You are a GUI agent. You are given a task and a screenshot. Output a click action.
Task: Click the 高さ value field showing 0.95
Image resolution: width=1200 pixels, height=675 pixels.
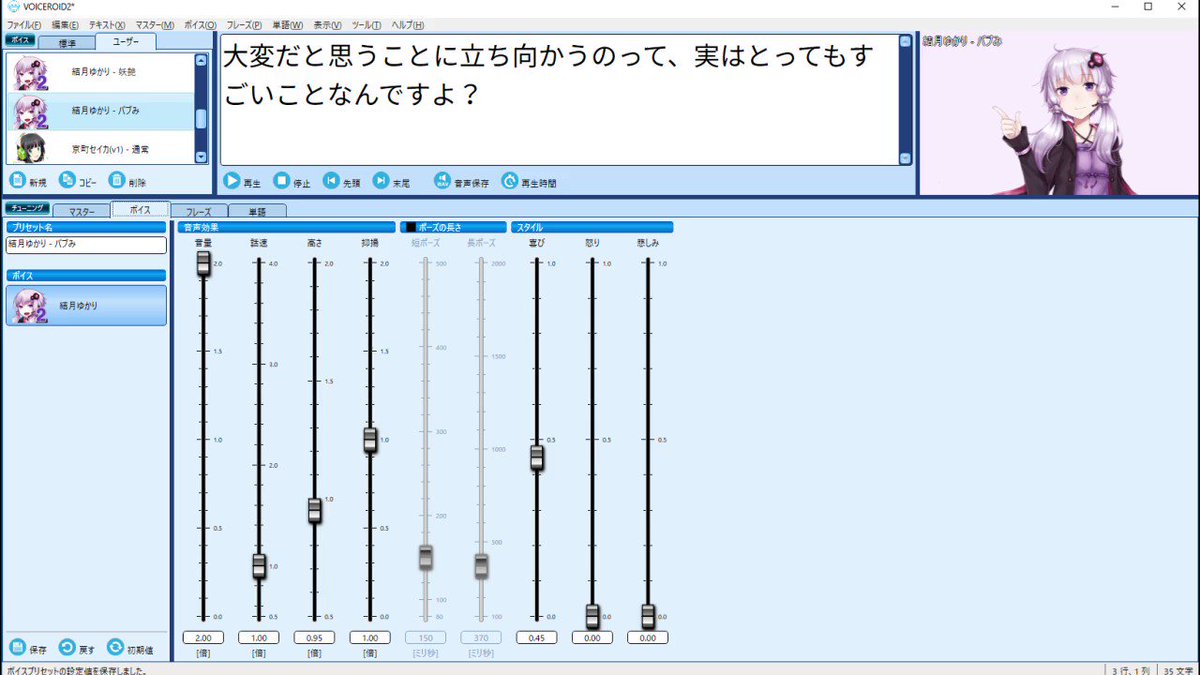314,637
